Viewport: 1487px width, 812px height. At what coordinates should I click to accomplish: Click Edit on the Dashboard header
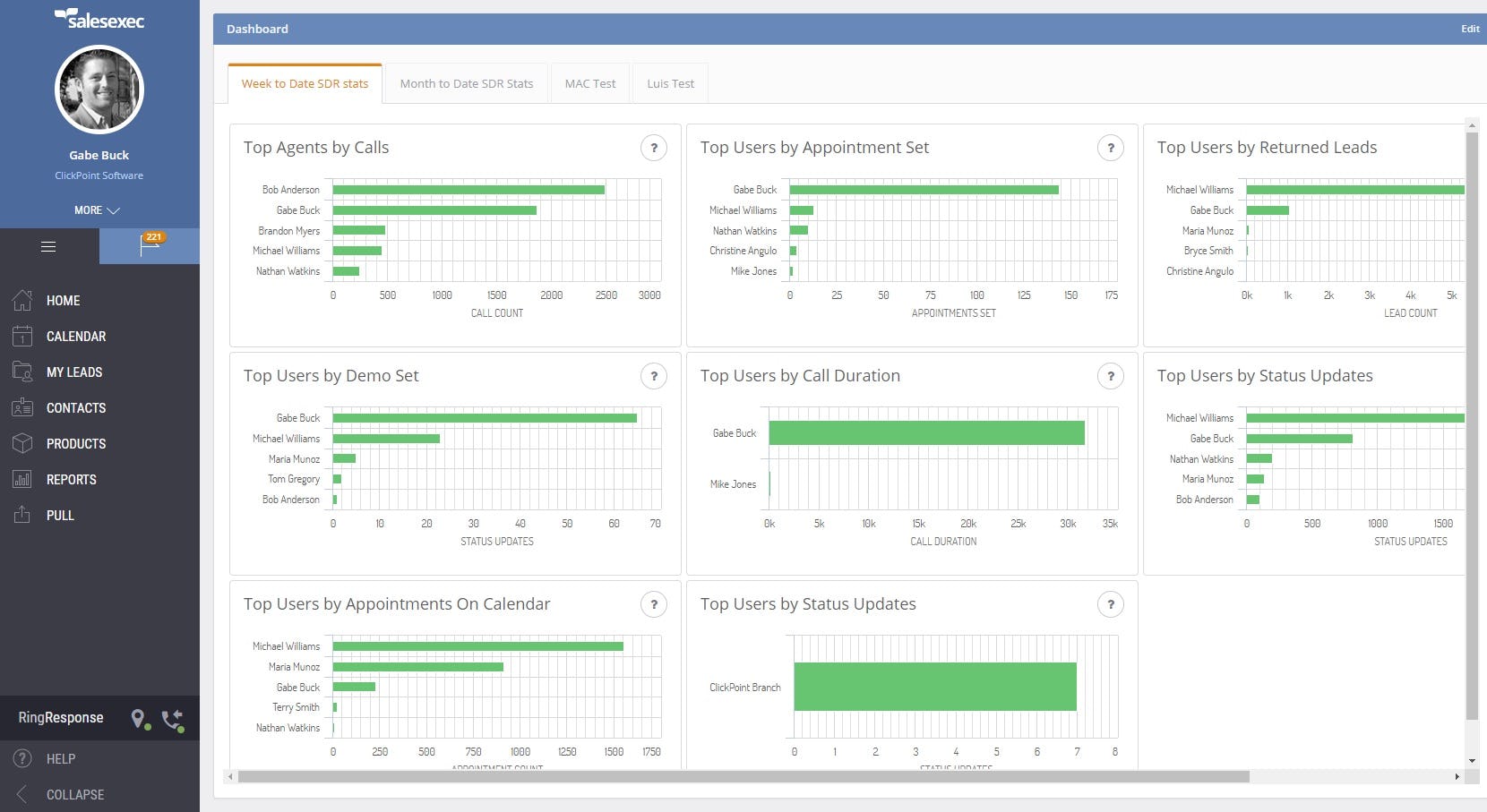pyautogui.click(x=1470, y=29)
